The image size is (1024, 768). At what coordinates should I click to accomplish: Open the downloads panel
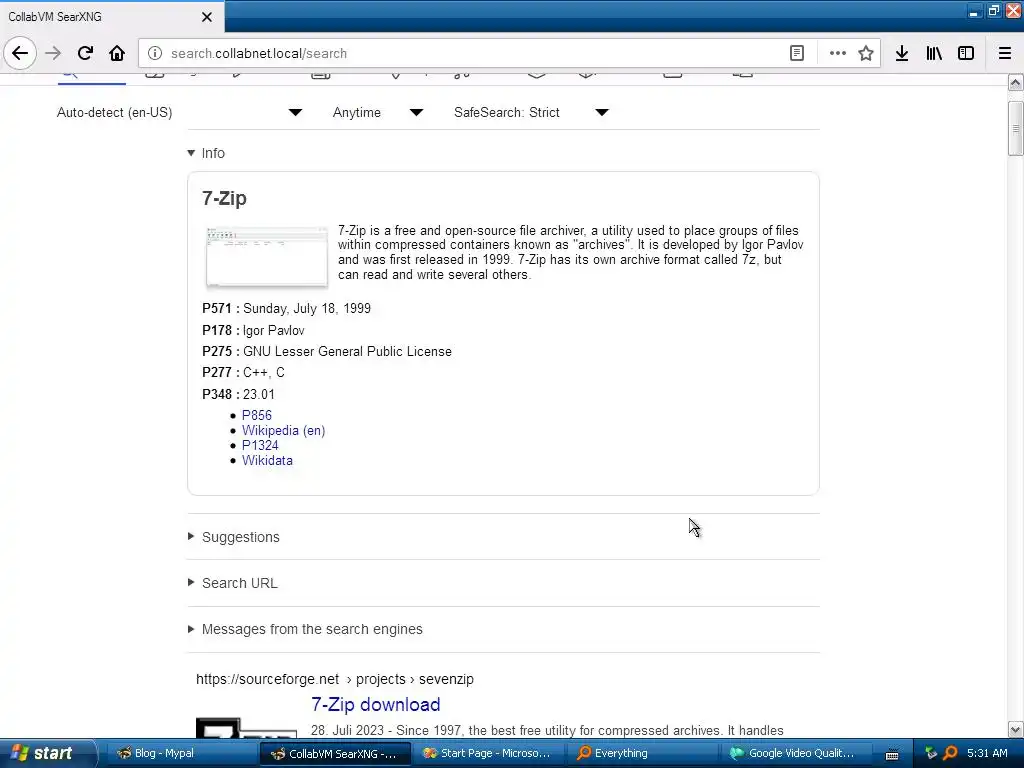point(902,53)
